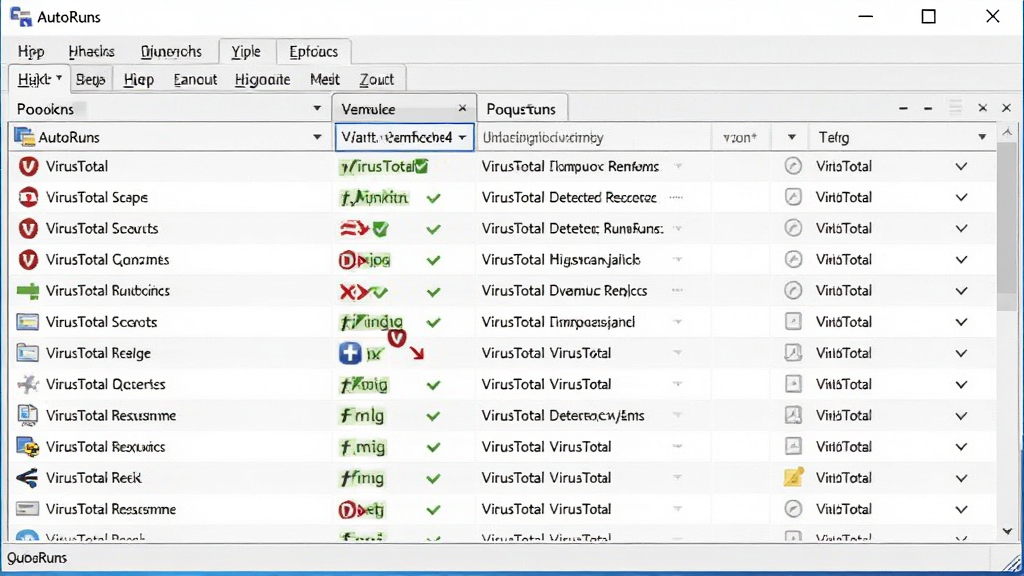
Task: Toggle the green checkmark in Conzmes row
Action: (434, 261)
